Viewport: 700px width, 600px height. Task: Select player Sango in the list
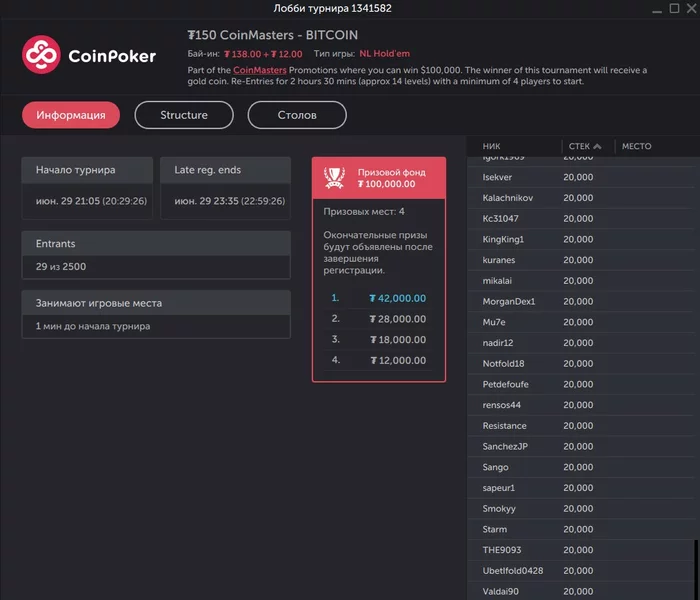[581, 467]
